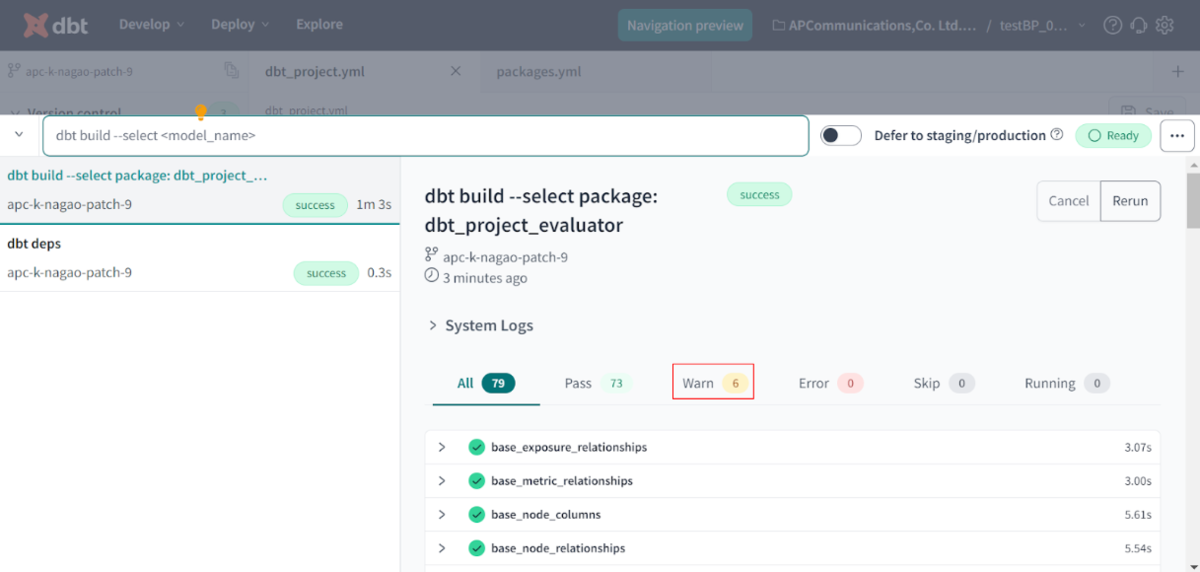Click the '1m 3s' duration text
1200x572 pixels.
(x=373, y=205)
